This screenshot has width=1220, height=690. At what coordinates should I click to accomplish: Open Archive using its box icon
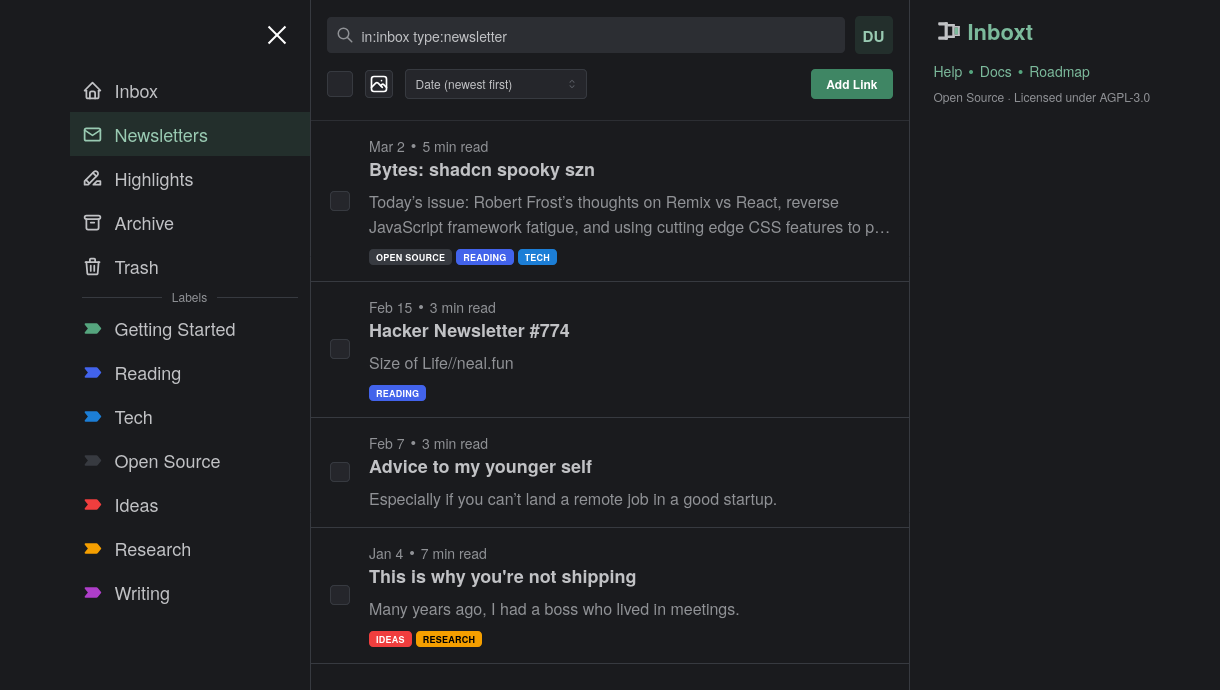[92, 223]
